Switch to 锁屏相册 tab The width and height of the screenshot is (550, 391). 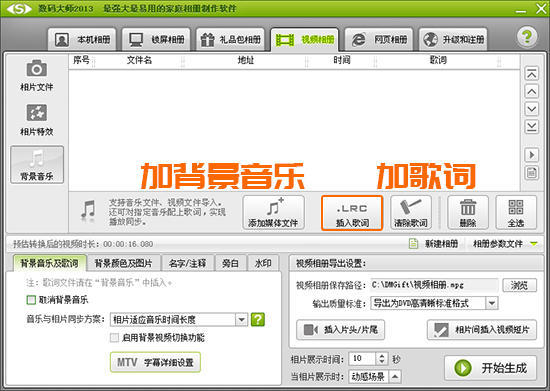click(x=156, y=40)
